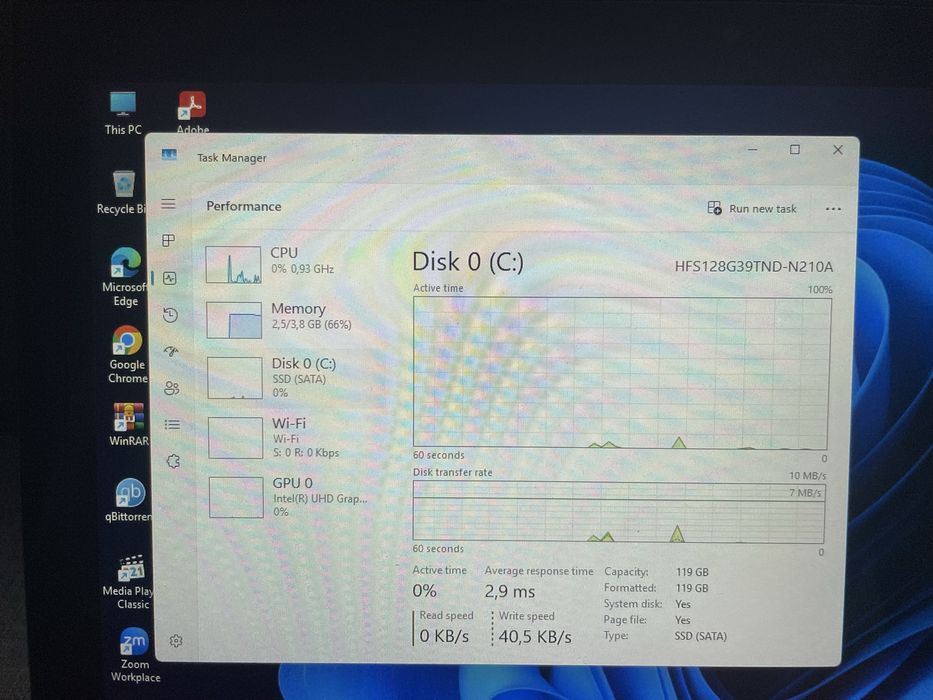Open the Services icon in sidebar
The width and height of the screenshot is (933, 700).
pos(173,461)
